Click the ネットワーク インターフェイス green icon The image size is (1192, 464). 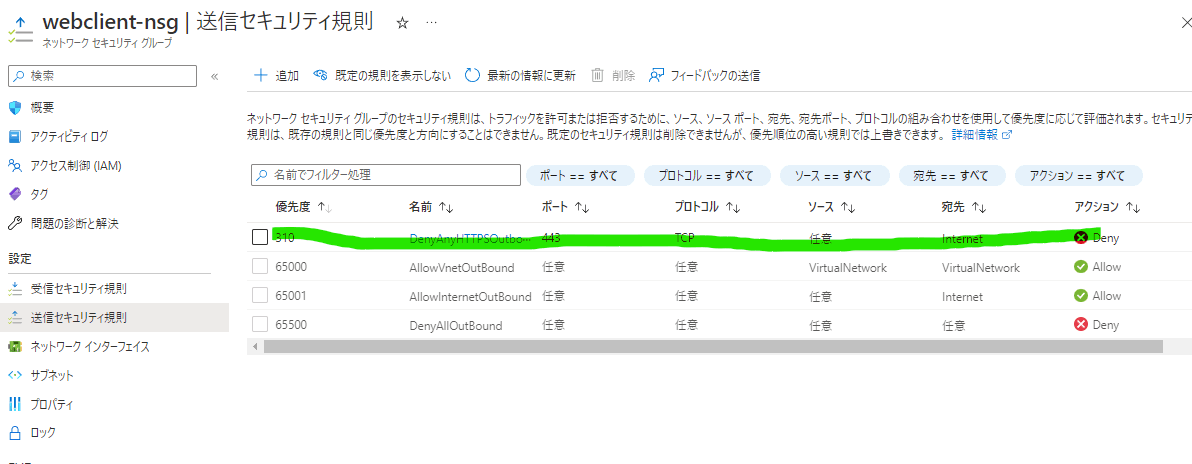14,347
